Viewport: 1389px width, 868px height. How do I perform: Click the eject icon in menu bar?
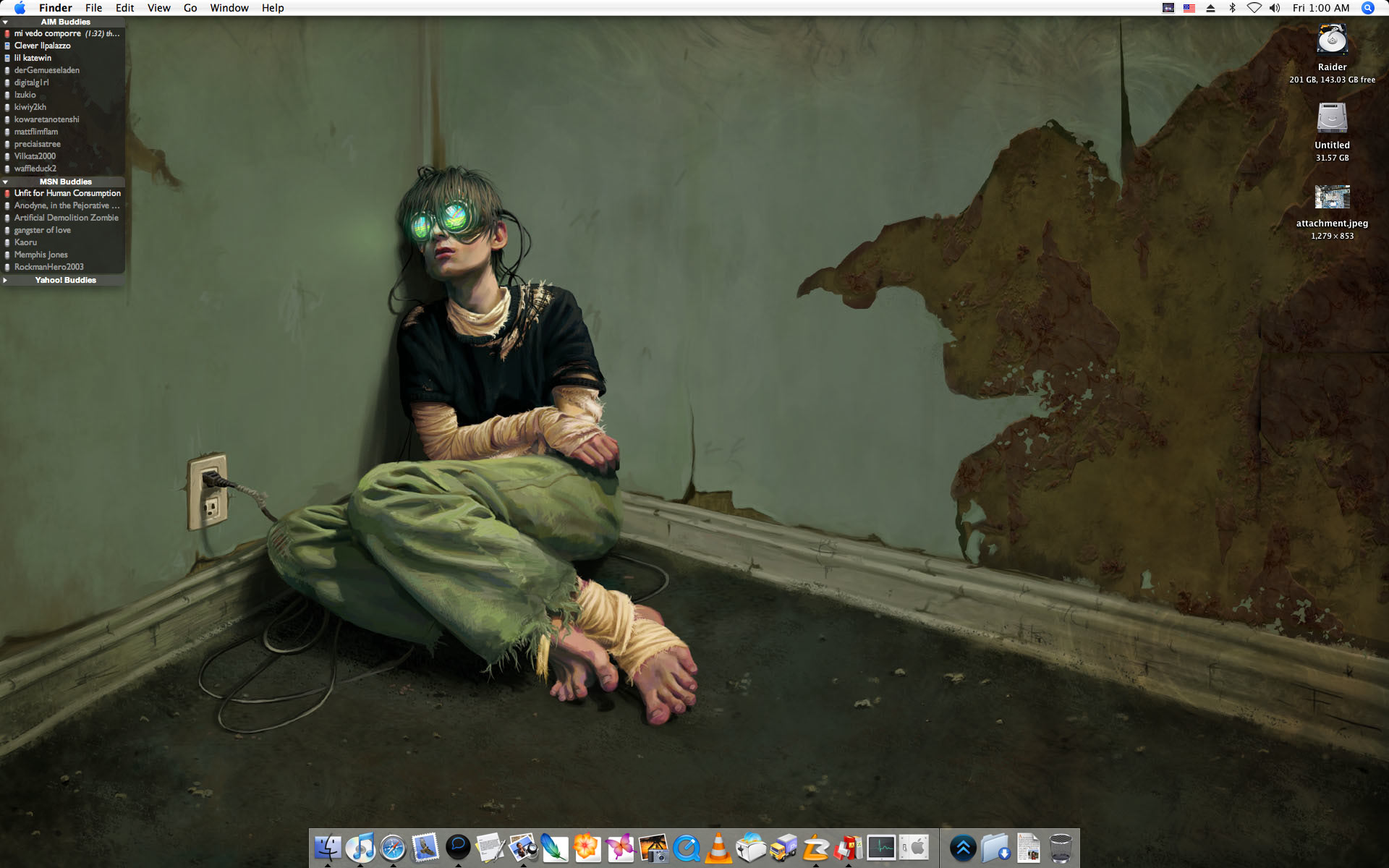point(1210,8)
